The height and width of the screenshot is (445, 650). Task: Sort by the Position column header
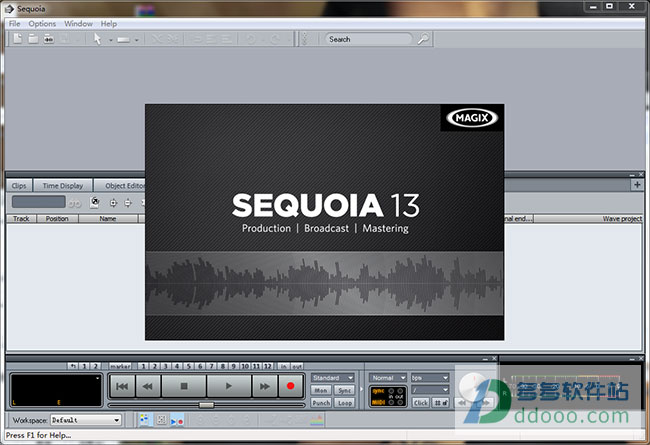[x=57, y=219]
